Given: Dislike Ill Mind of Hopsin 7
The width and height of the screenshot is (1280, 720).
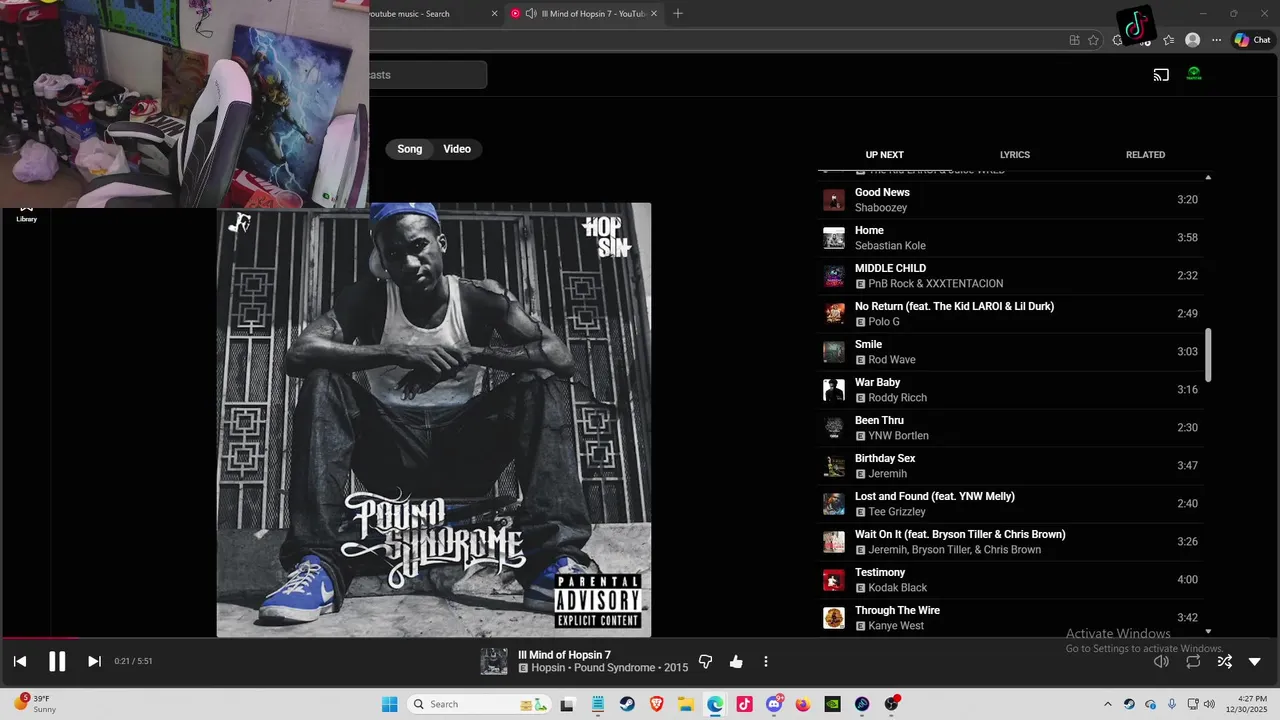Looking at the screenshot, I should click(x=705, y=661).
